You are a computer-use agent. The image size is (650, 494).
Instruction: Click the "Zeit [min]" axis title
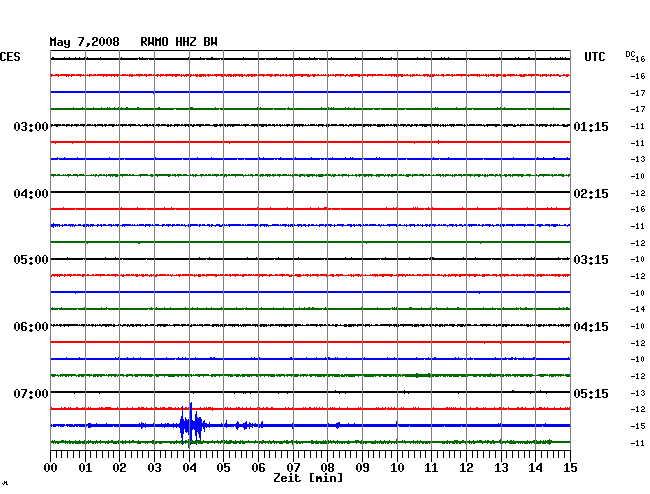(x=308, y=478)
